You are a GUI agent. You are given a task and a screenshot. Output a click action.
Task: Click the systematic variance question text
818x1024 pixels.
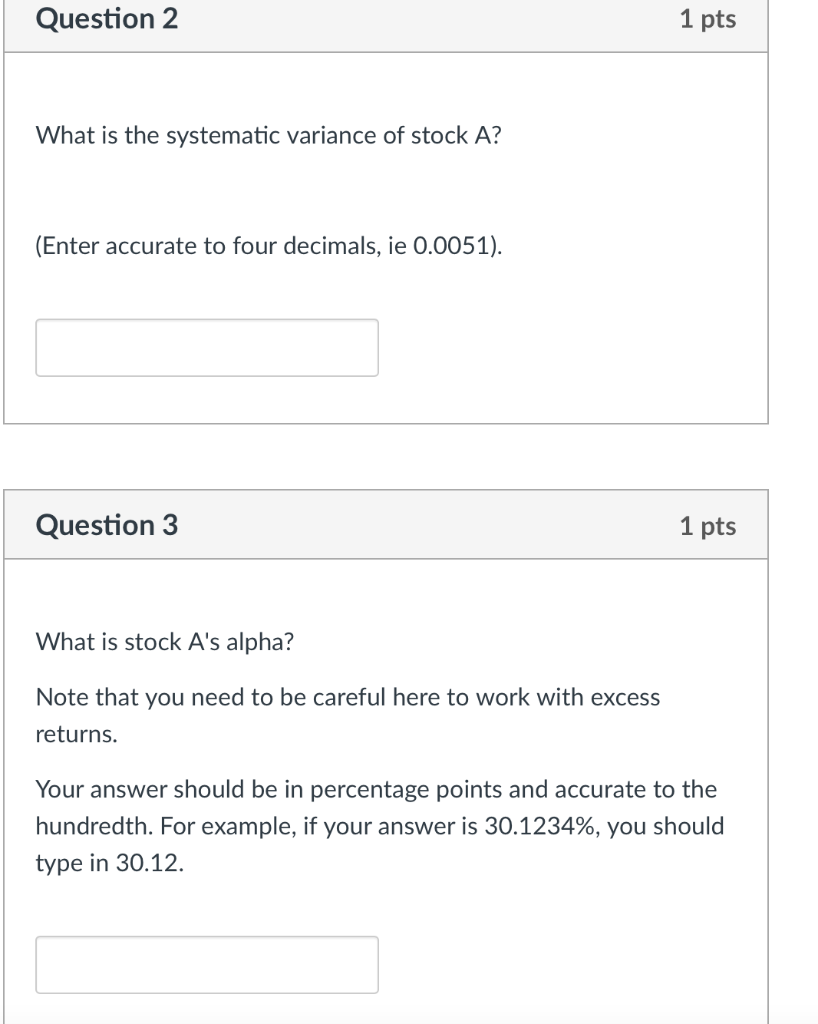pyautogui.click(x=268, y=136)
